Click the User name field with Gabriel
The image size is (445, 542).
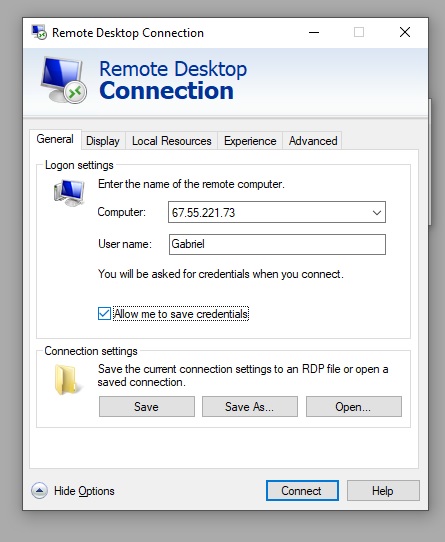pyautogui.click(x=277, y=244)
